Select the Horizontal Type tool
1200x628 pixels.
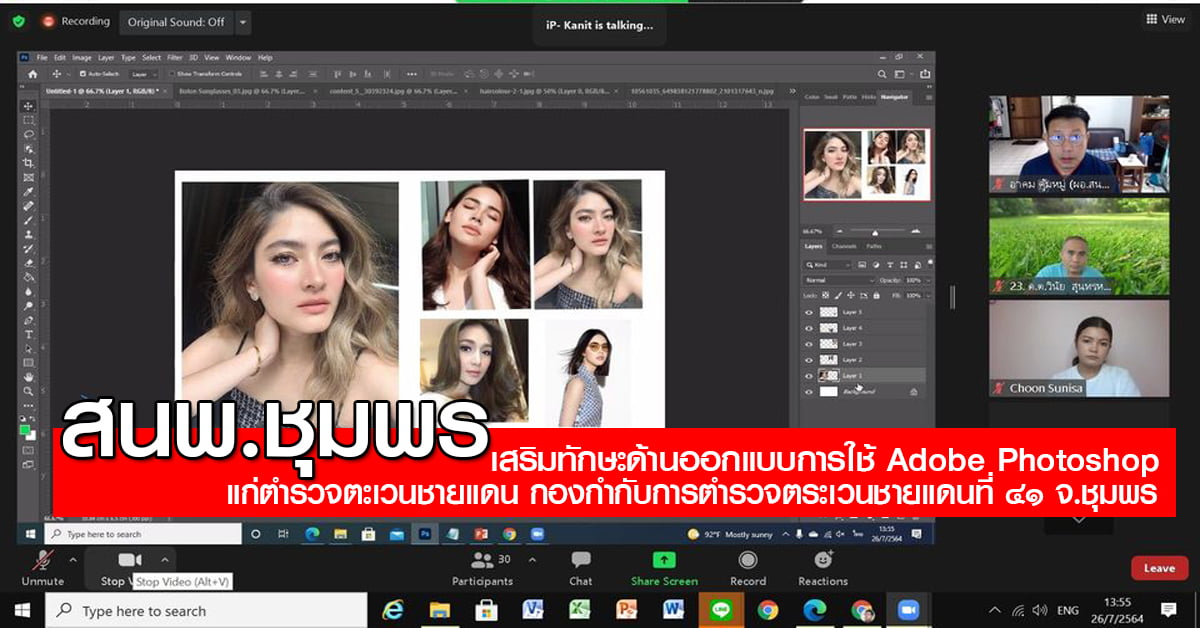click(x=29, y=334)
